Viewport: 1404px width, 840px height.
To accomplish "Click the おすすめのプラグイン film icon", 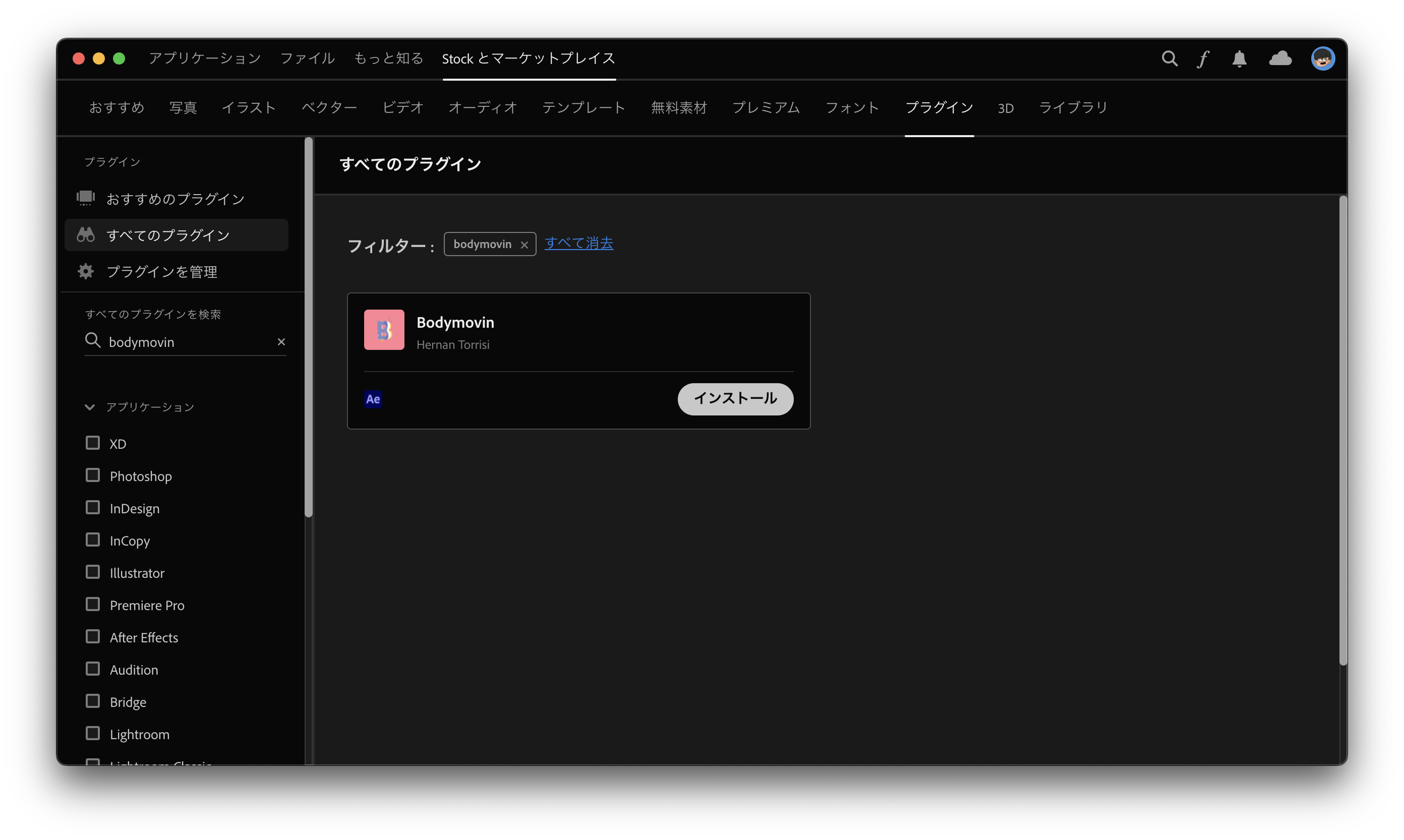I will pos(86,198).
